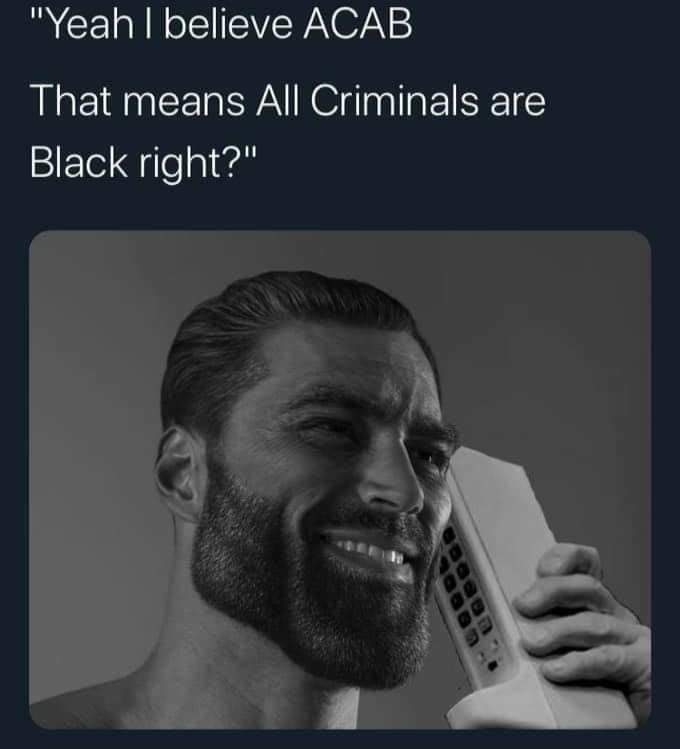Click the man's ear in the photo
This screenshot has height=749, width=680.
pyautogui.click(x=176, y=473)
